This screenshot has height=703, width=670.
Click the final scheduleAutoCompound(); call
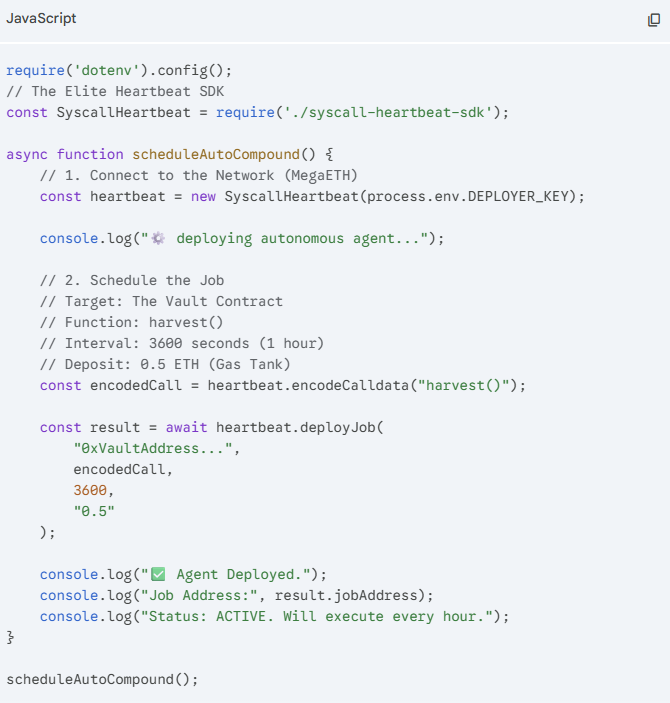(102, 680)
